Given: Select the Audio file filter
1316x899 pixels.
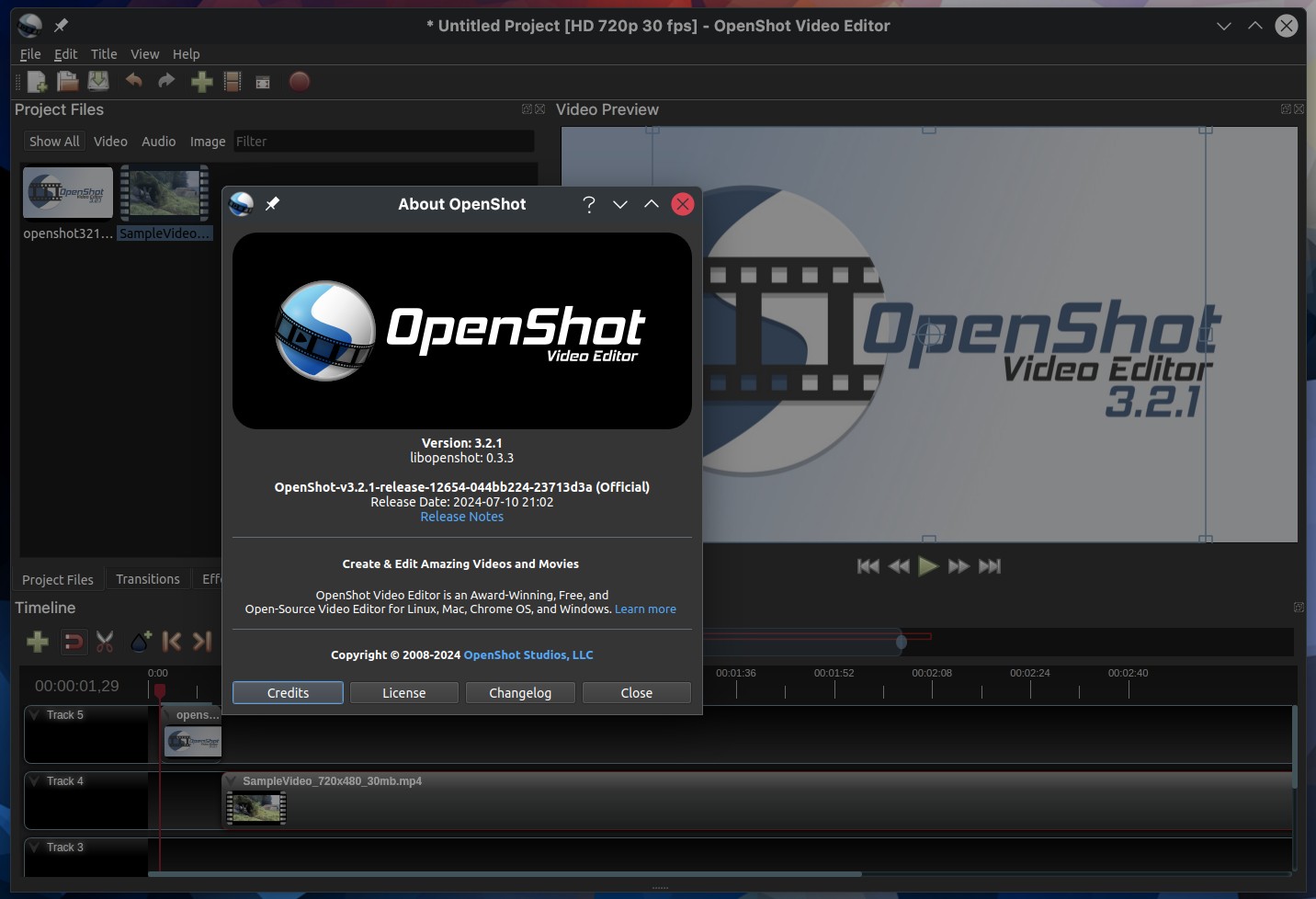Looking at the screenshot, I should (158, 142).
